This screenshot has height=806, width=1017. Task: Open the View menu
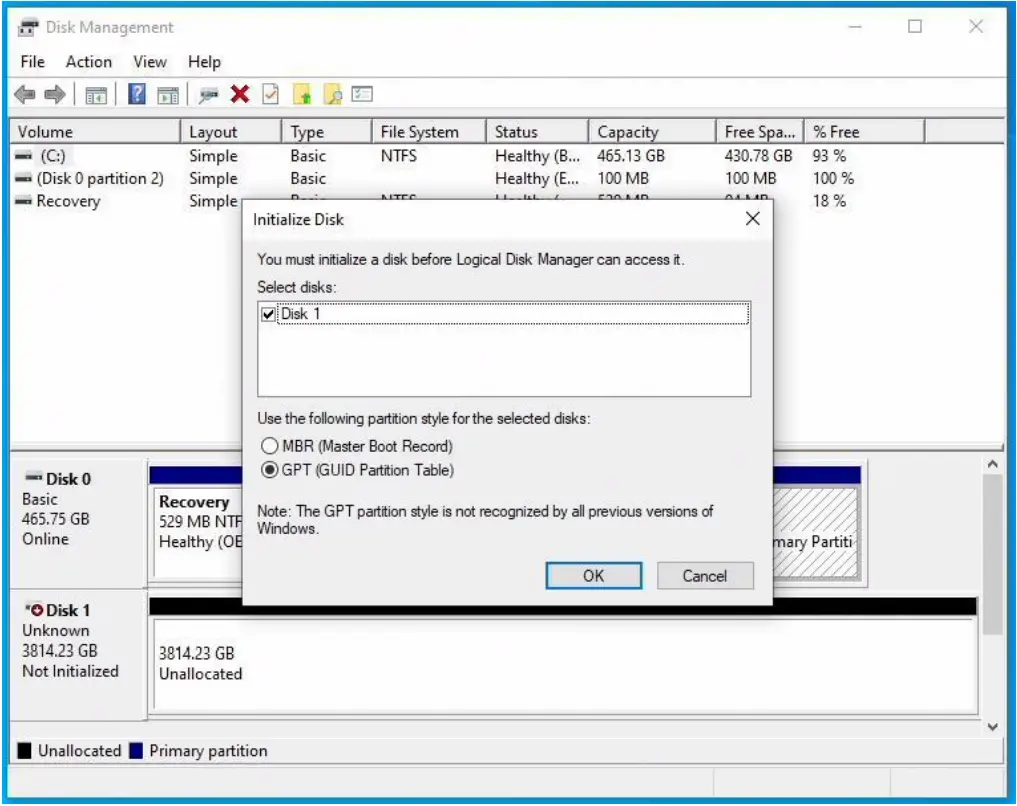pos(149,61)
